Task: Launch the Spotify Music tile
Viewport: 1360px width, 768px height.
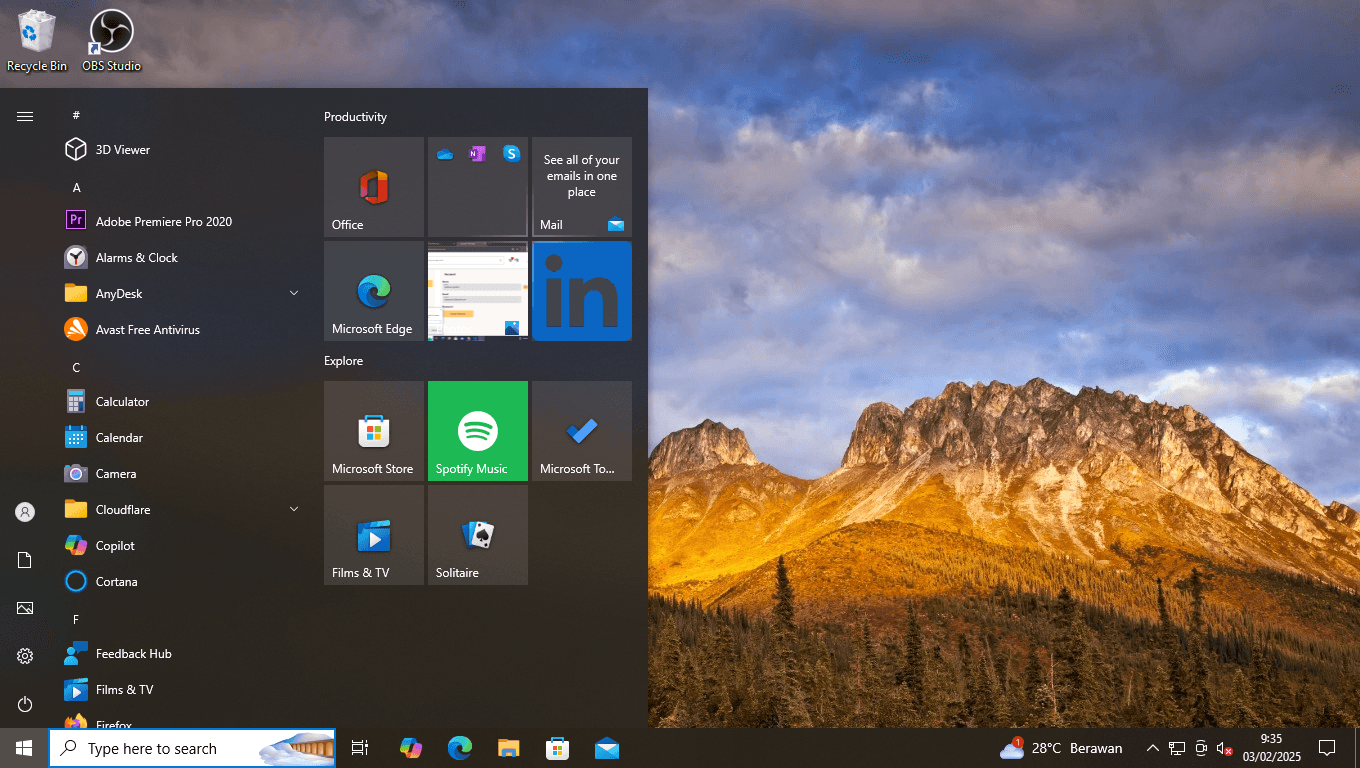Action: [478, 431]
